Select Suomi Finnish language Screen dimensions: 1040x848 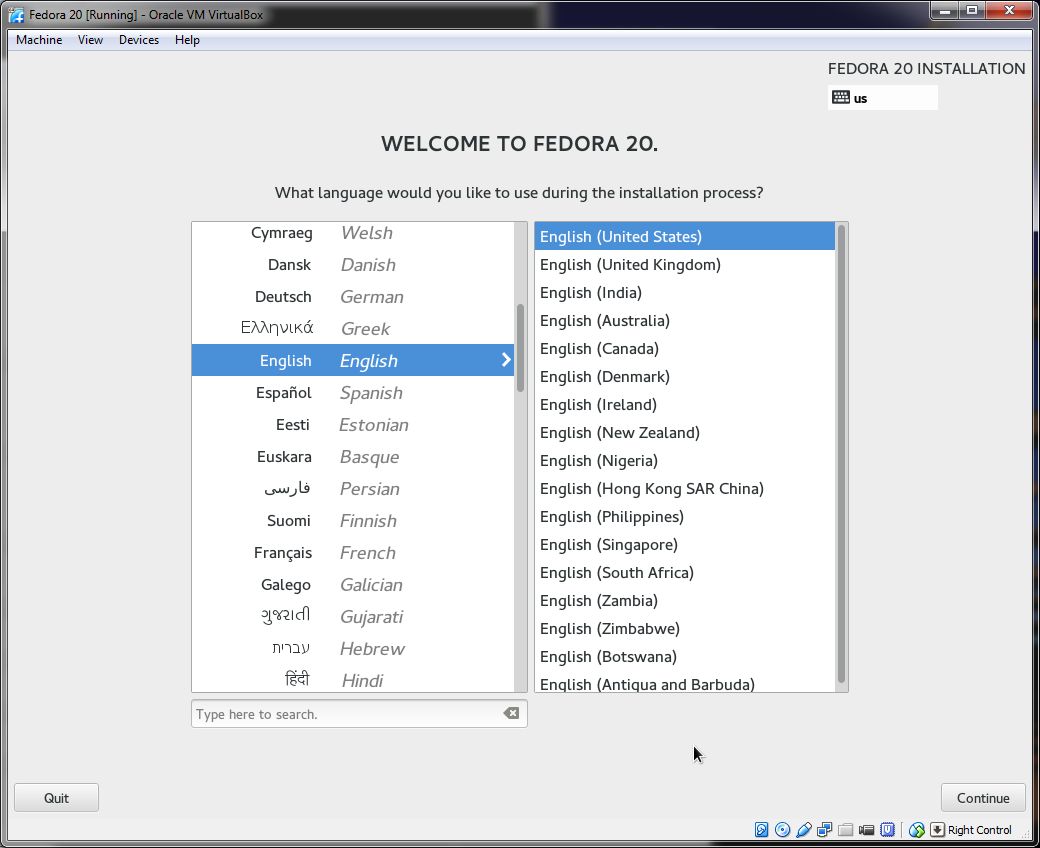[x=353, y=520]
